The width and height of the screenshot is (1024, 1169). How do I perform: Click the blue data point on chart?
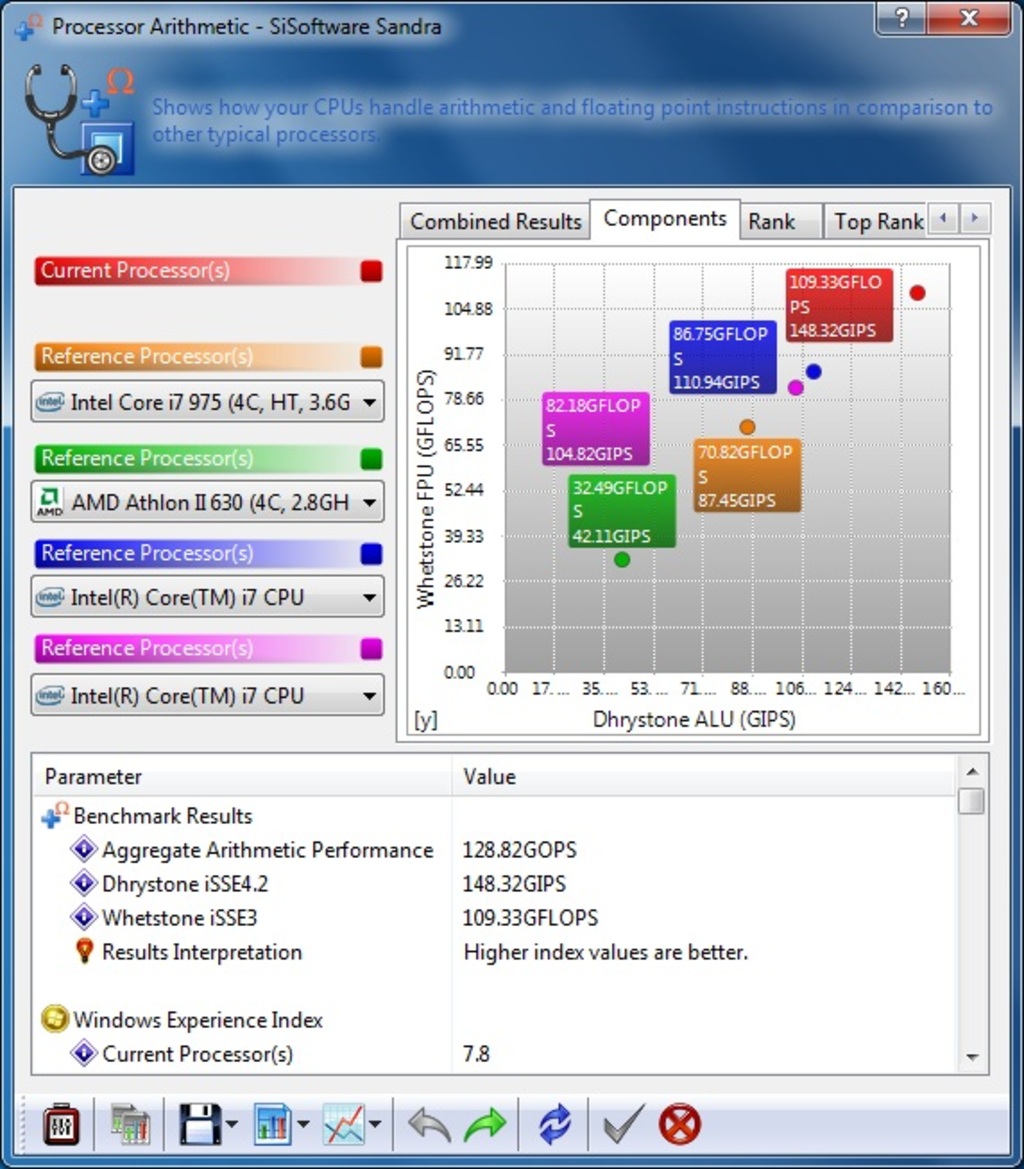click(814, 371)
